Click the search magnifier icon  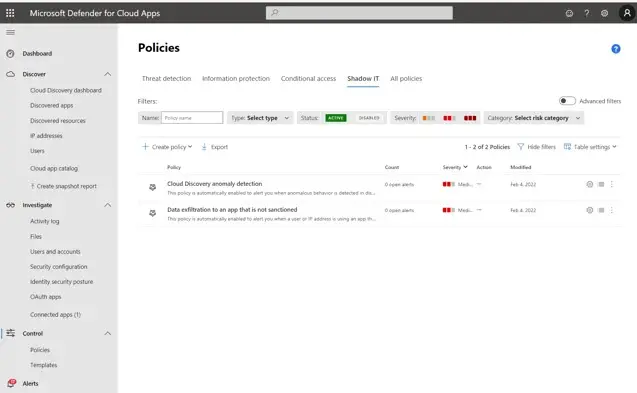(x=275, y=13)
